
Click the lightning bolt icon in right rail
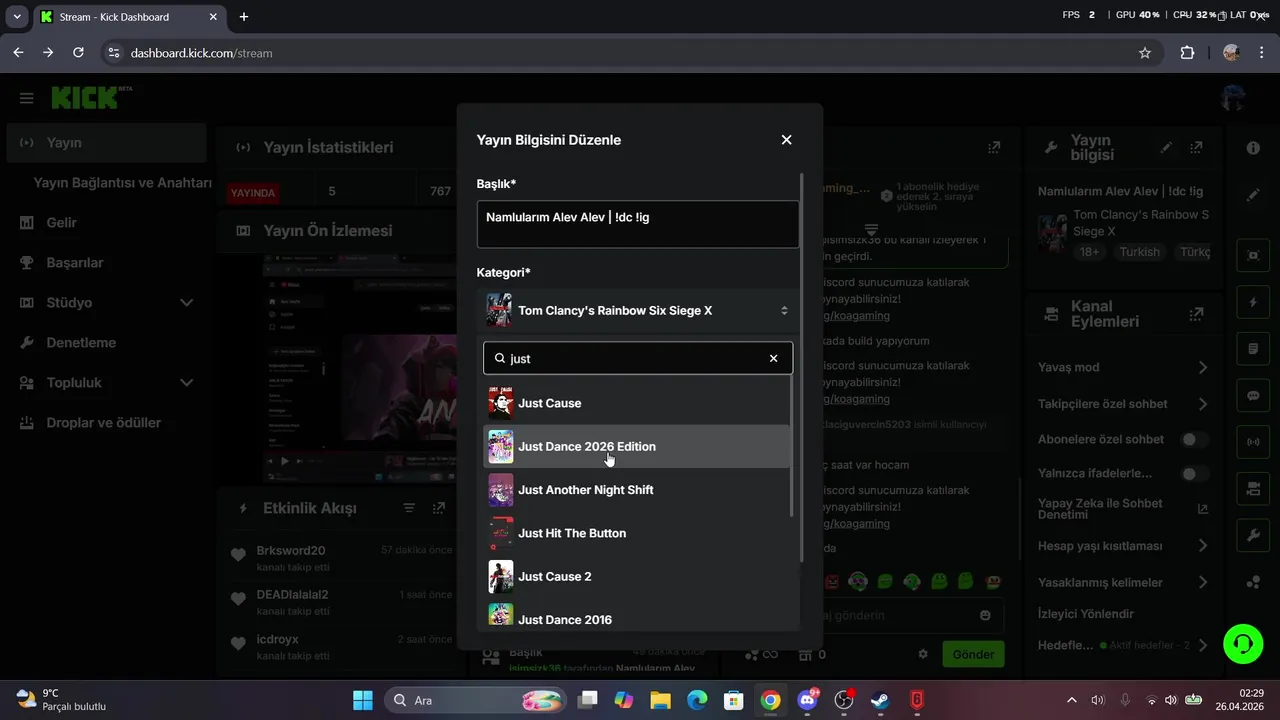[x=1253, y=302]
